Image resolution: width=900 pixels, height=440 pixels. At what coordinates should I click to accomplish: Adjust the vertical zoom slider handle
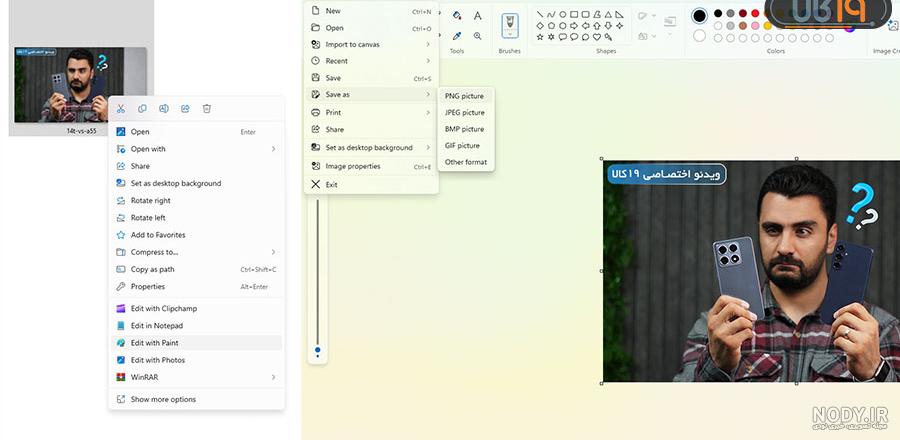(x=317, y=349)
